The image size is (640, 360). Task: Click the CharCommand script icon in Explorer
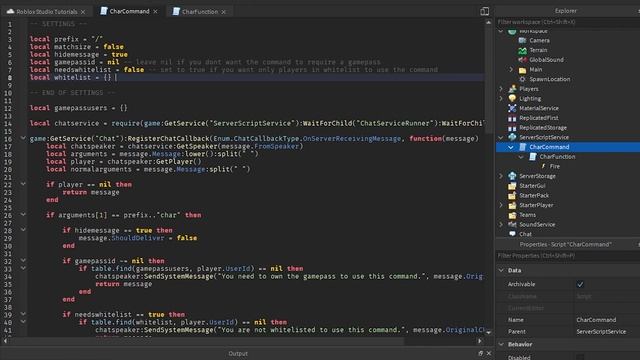[522, 147]
